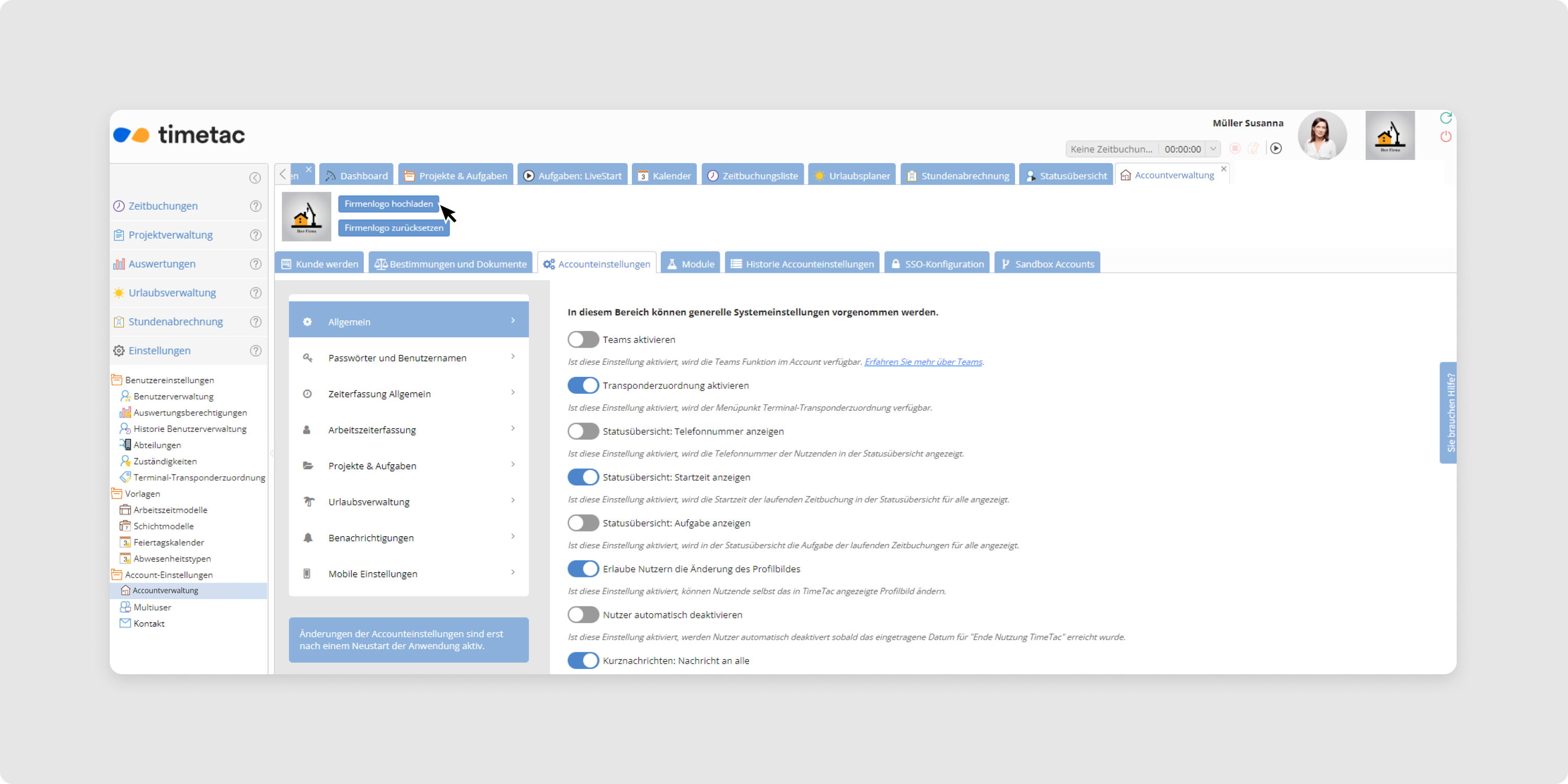Turn on Nutzer automatisch deaktivieren switch
Image resolution: width=1568 pixels, height=784 pixels.
pyautogui.click(x=583, y=615)
